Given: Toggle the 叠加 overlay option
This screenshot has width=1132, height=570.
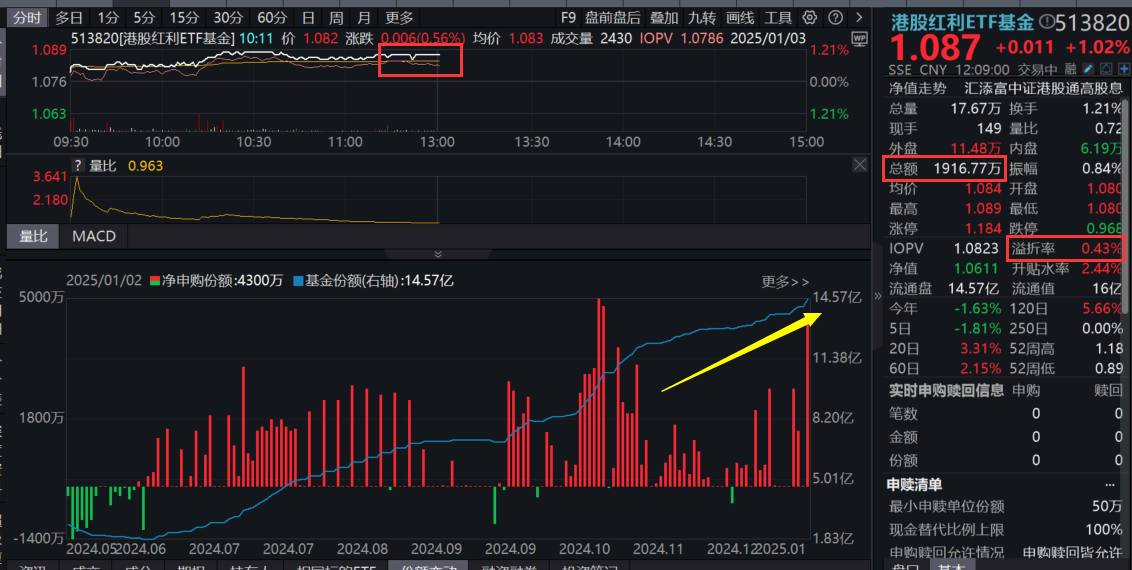Looking at the screenshot, I should [x=663, y=18].
